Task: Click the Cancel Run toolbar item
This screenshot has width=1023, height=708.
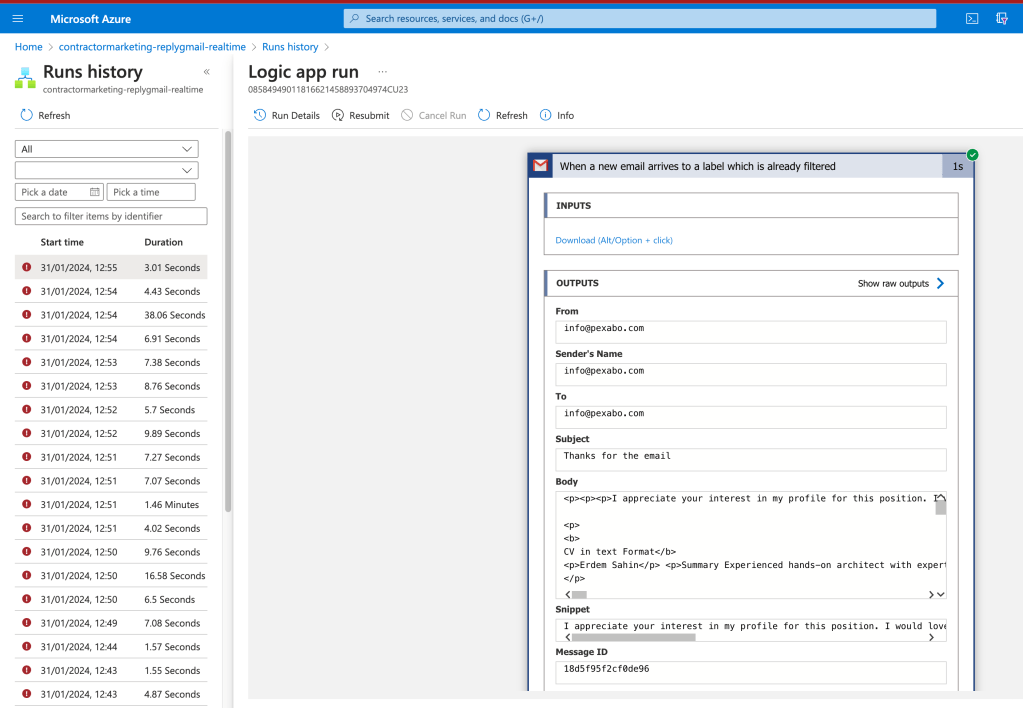Action: 434,115
